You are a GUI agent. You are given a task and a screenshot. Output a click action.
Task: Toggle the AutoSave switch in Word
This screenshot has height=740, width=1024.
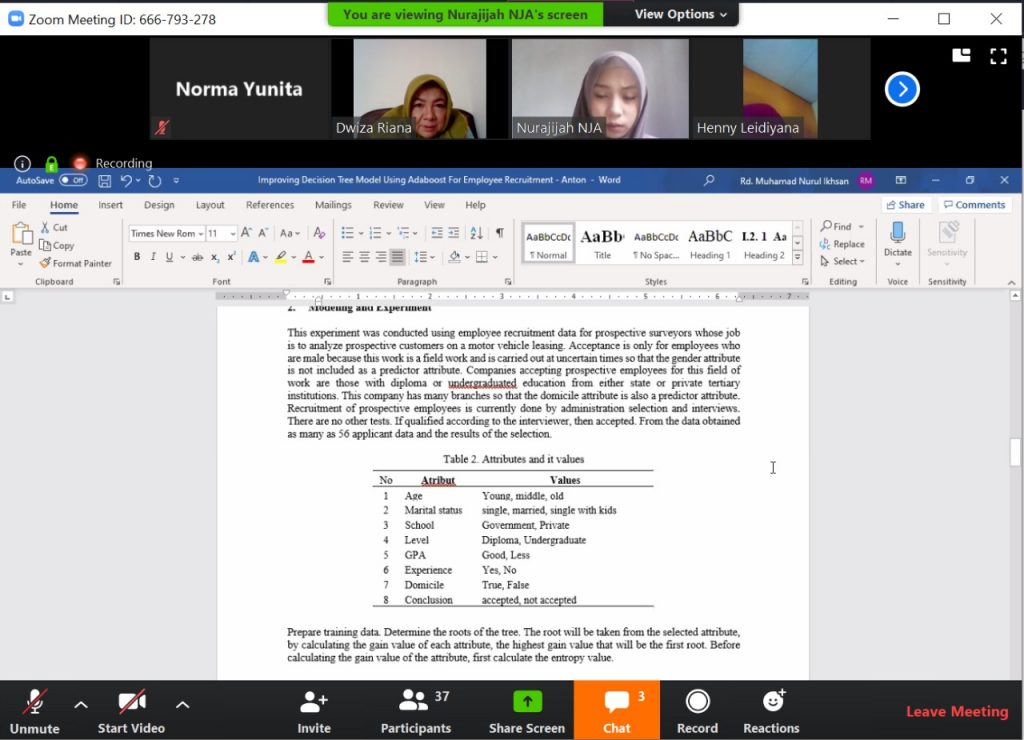coord(73,180)
